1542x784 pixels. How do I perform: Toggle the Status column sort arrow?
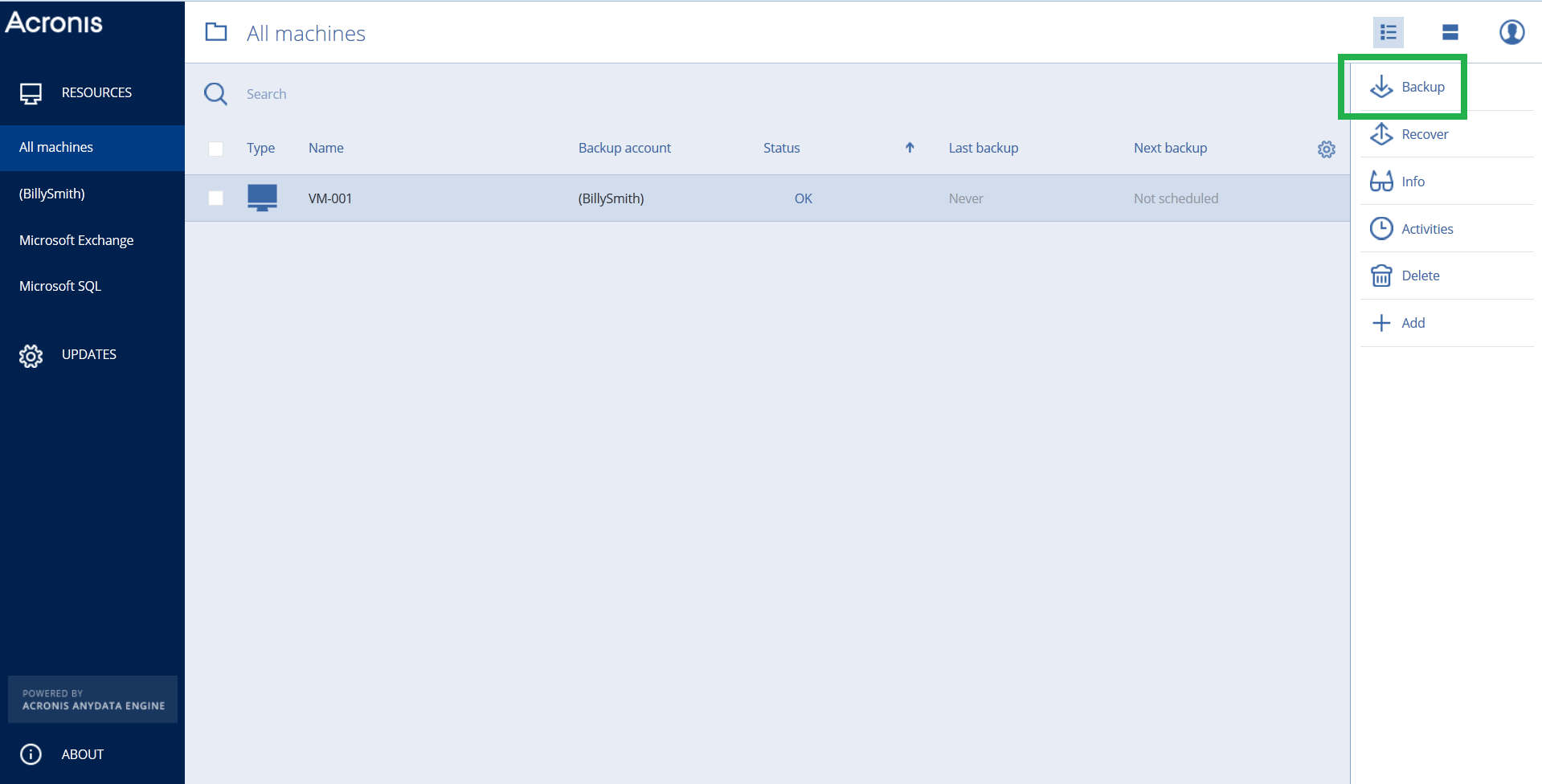click(x=910, y=148)
